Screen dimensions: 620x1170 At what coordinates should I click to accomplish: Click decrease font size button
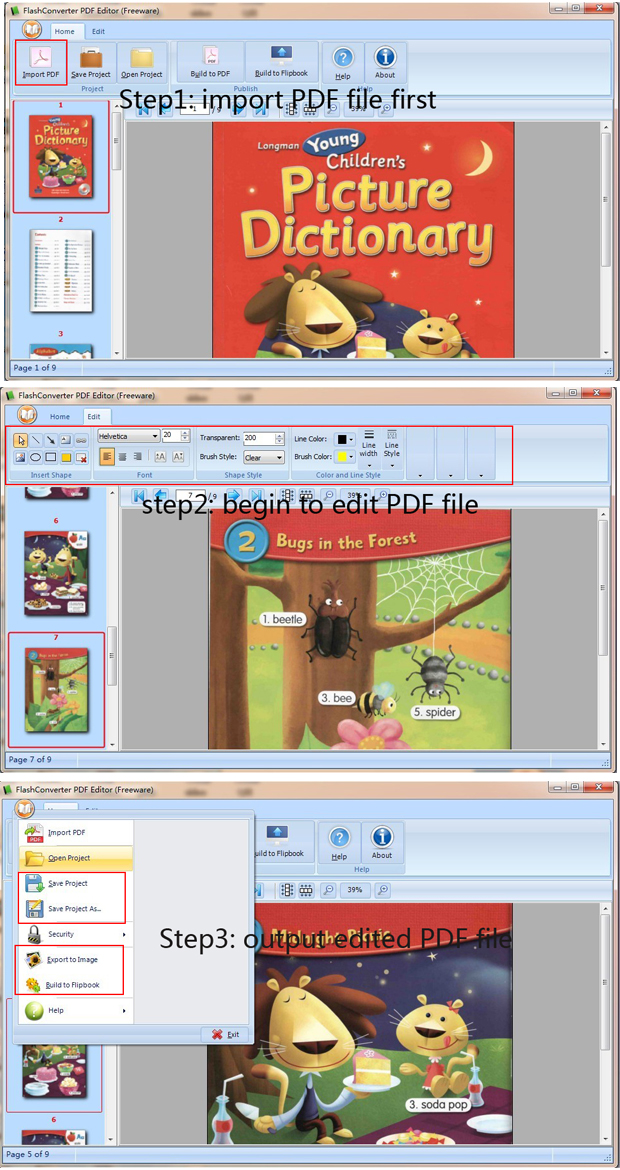coord(178,457)
